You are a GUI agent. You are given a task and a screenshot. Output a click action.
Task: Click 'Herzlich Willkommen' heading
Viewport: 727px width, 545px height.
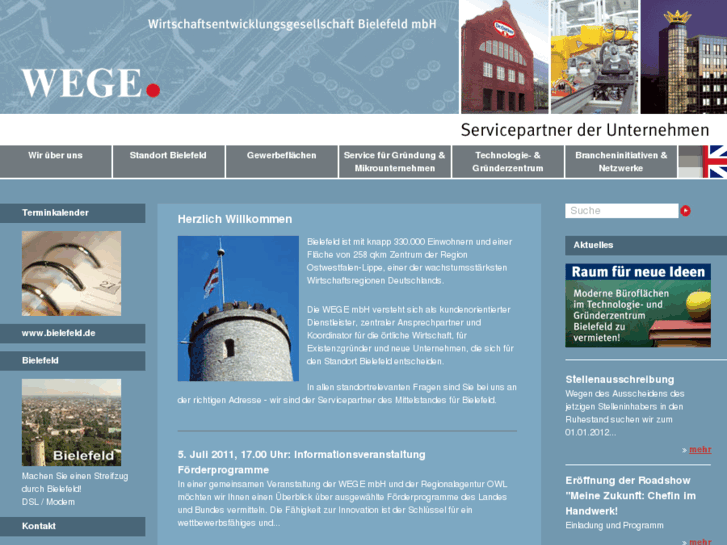(235, 219)
